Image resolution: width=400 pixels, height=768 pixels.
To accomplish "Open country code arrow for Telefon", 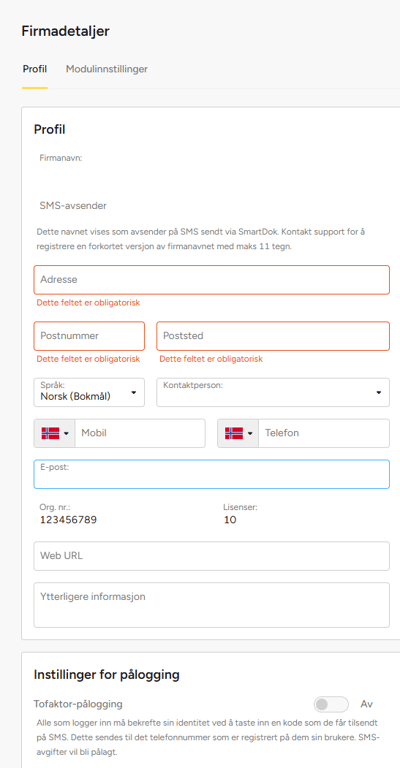I will [250, 433].
